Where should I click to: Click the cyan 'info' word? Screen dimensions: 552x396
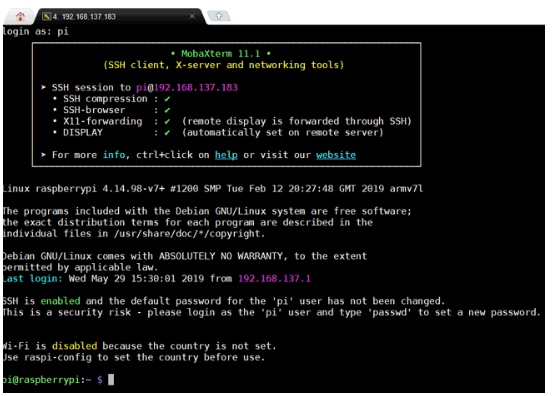[114, 155]
